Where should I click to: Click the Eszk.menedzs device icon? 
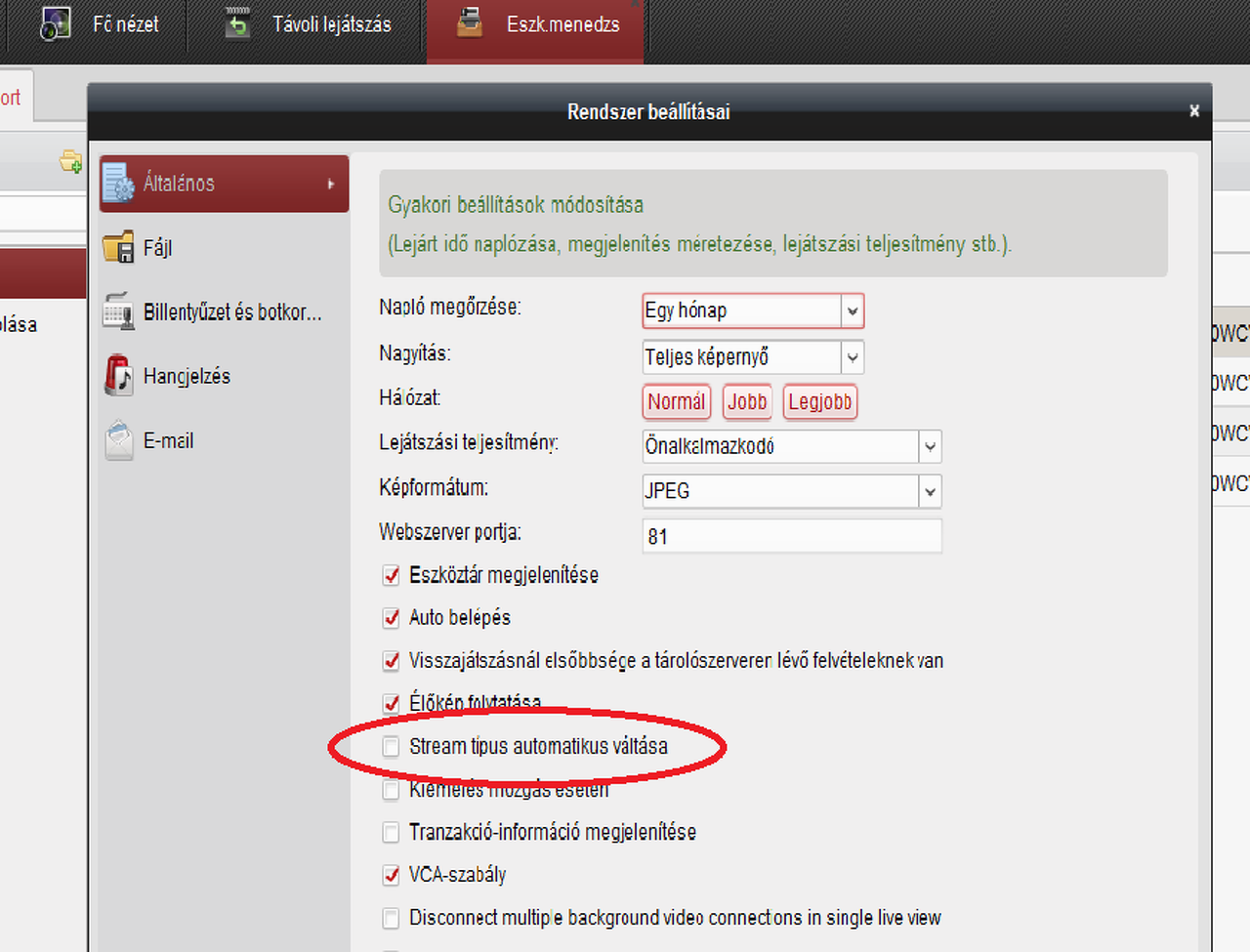pyautogui.click(x=470, y=22)
